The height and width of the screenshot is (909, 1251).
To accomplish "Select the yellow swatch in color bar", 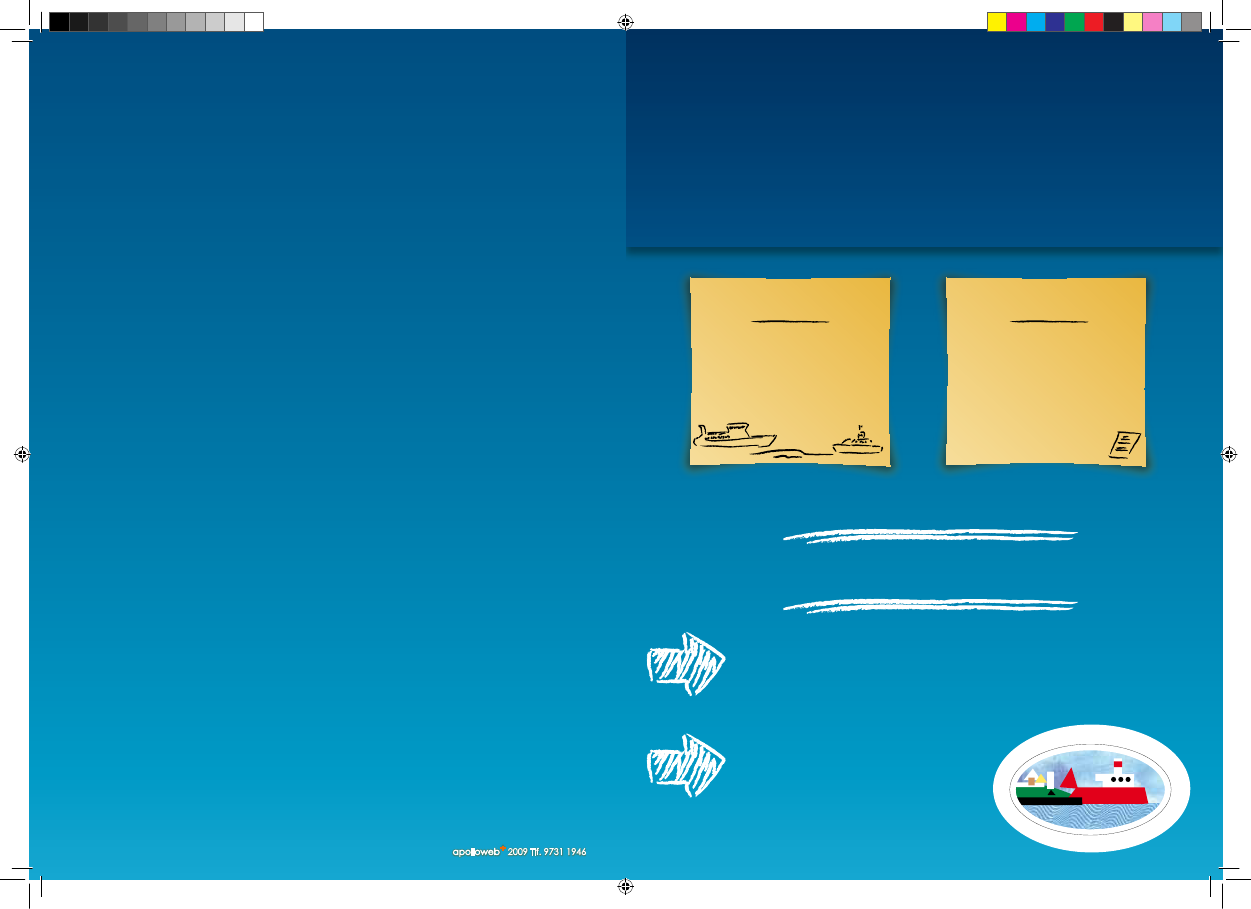I will (x=996, y=22).
